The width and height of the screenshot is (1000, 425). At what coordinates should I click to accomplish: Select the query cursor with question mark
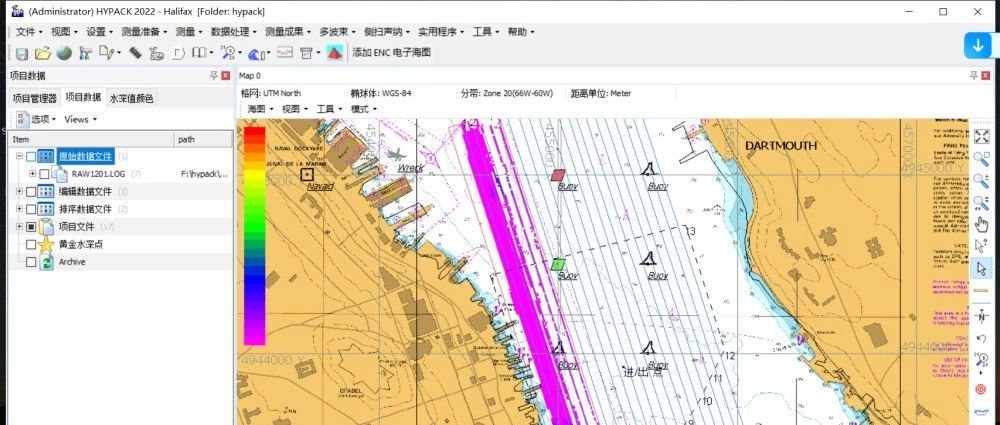982,246
